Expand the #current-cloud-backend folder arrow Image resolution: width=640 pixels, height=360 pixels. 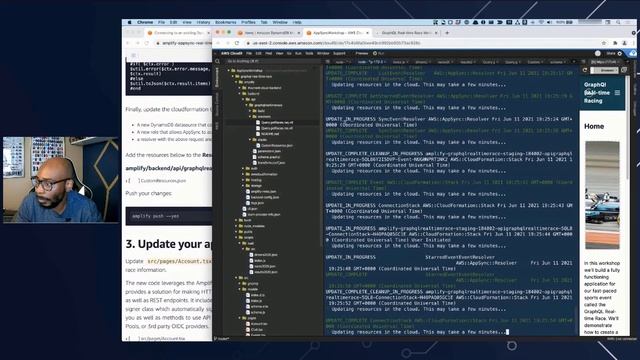240,88
